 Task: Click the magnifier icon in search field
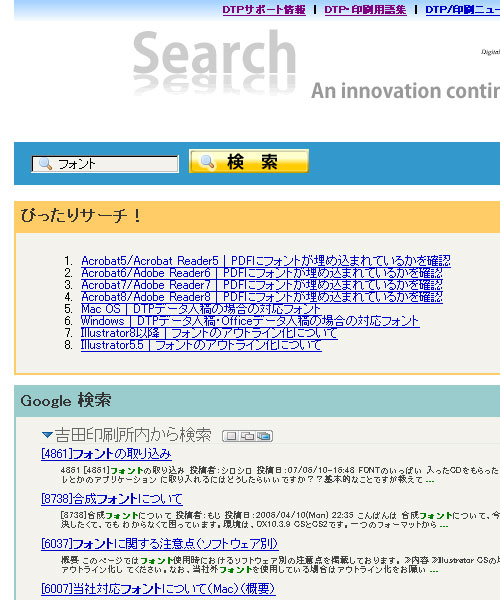(x=46, y=164)
